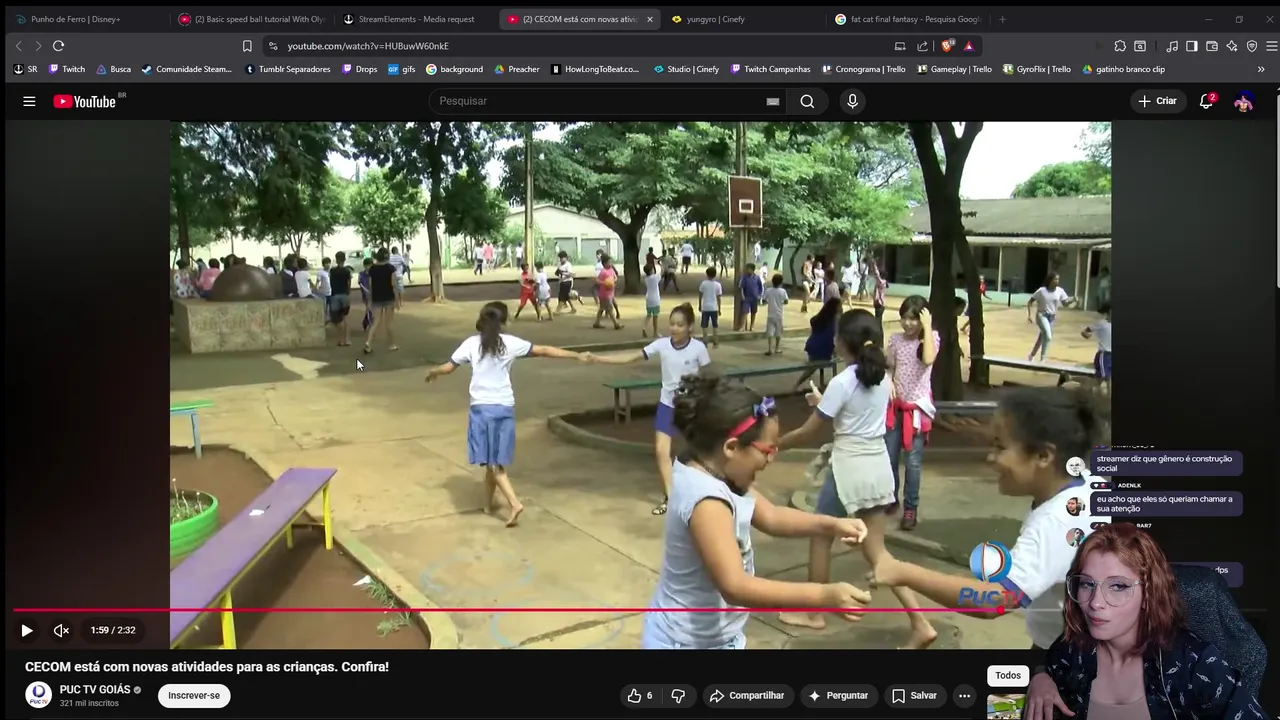Open the gifs bookmark
The width and height of the screenshot is (1280, 720).
tap(402, 69)
